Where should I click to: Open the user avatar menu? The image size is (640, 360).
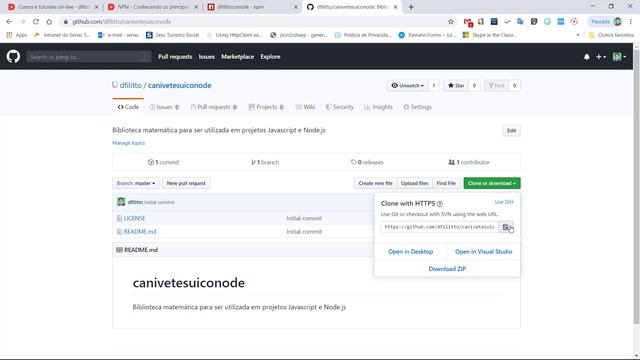tap(619, 57)
